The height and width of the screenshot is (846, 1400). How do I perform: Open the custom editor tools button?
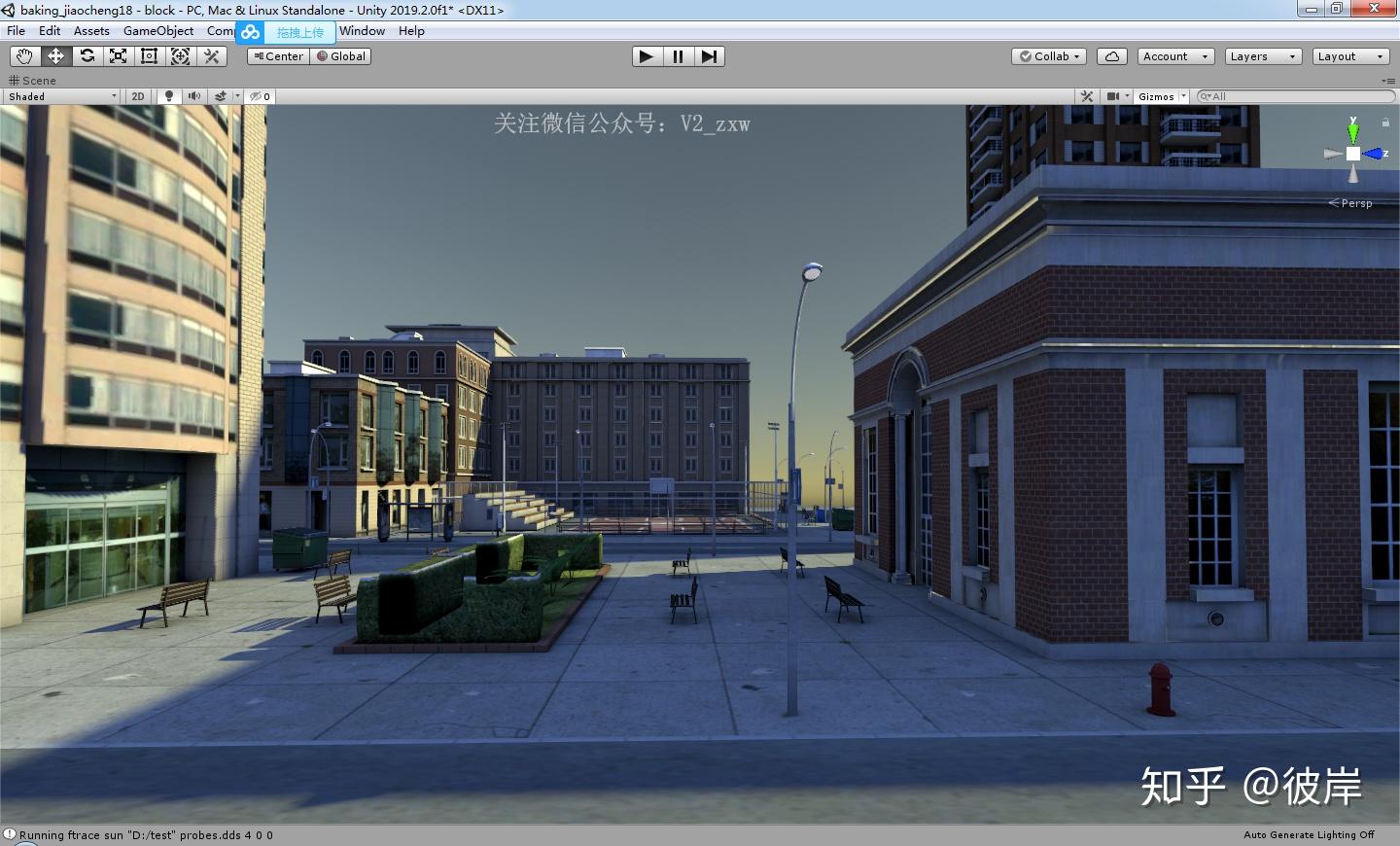pos(211,56)
